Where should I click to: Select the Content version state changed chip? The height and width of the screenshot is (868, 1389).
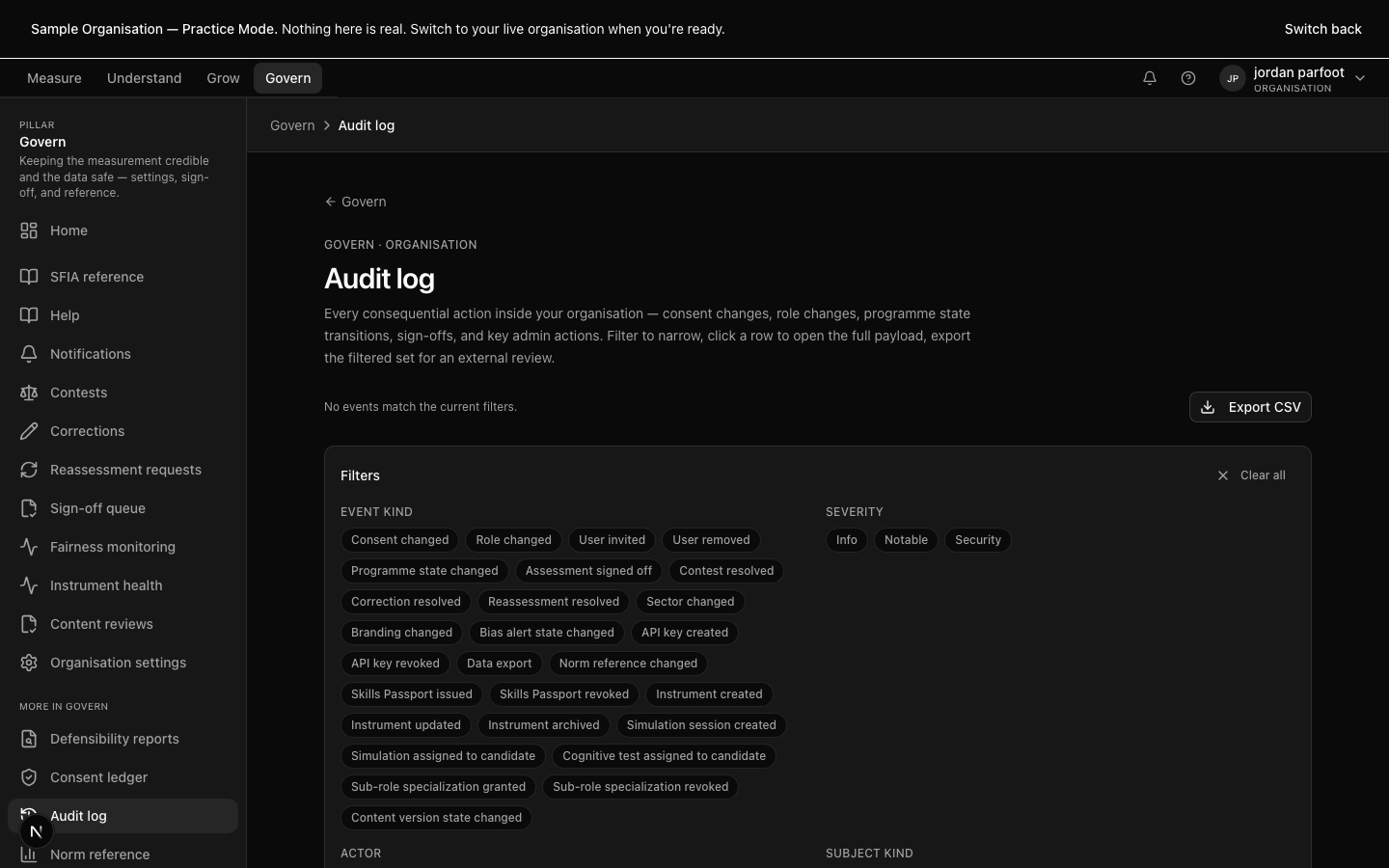tap(436, 818)
